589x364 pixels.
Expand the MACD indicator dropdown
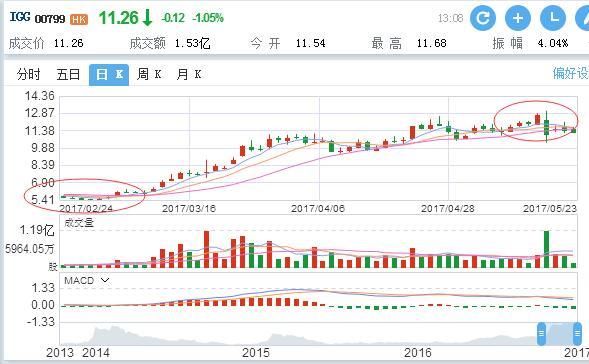pyautogui.click(x=105, y=280)
